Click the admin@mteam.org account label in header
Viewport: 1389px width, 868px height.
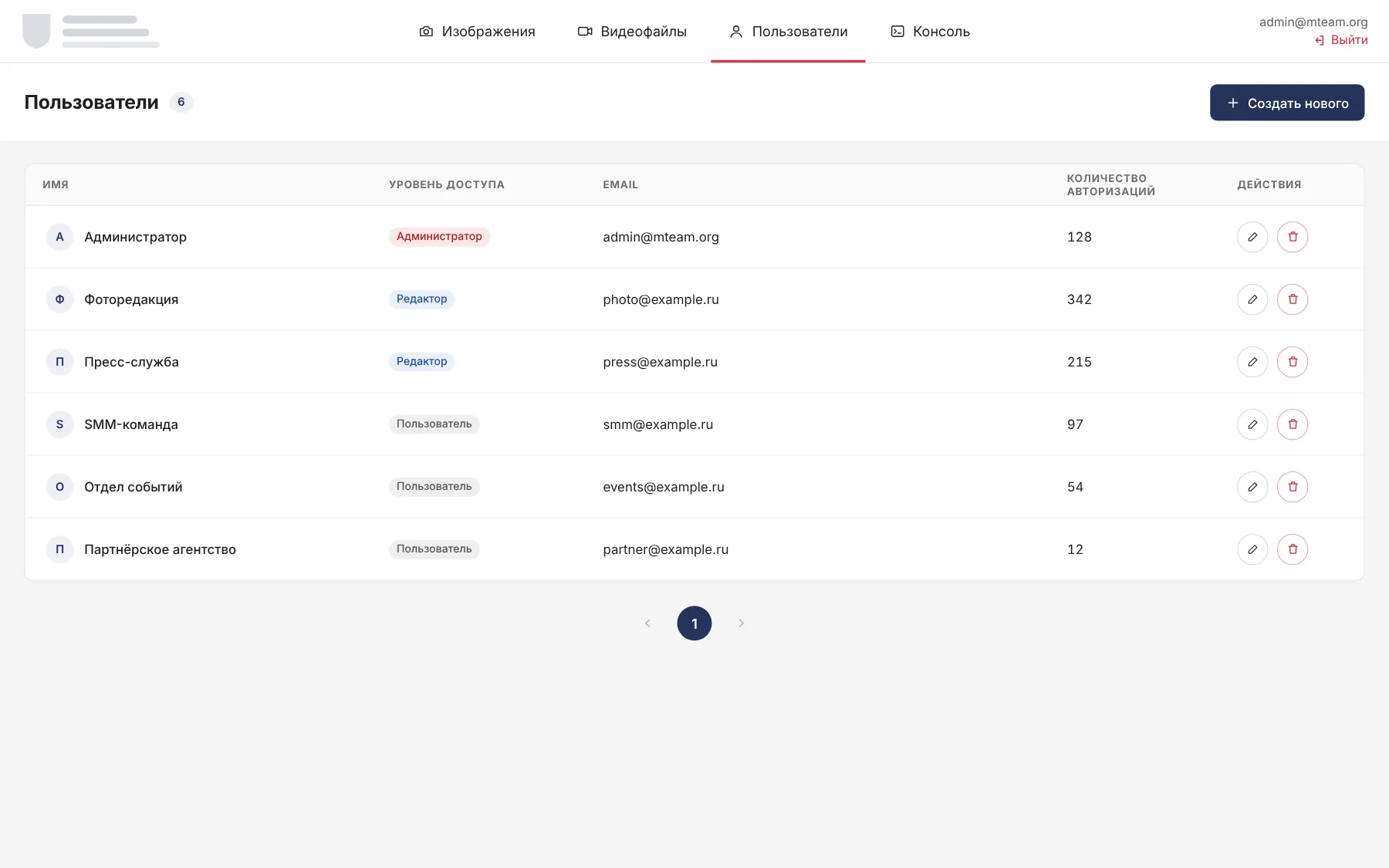(x=1313, y=22)
